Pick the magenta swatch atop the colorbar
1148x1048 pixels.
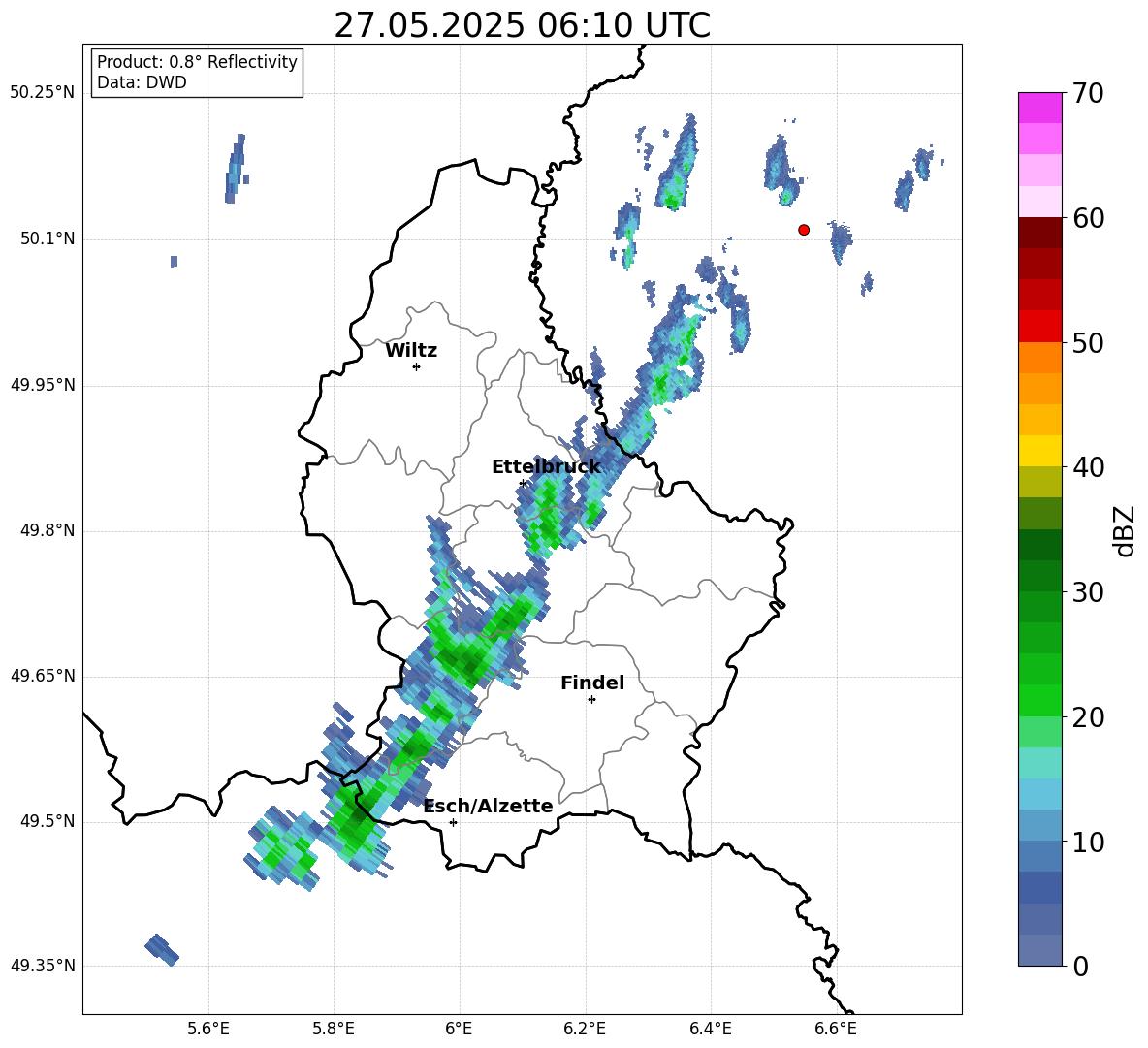pos(1039,108)
